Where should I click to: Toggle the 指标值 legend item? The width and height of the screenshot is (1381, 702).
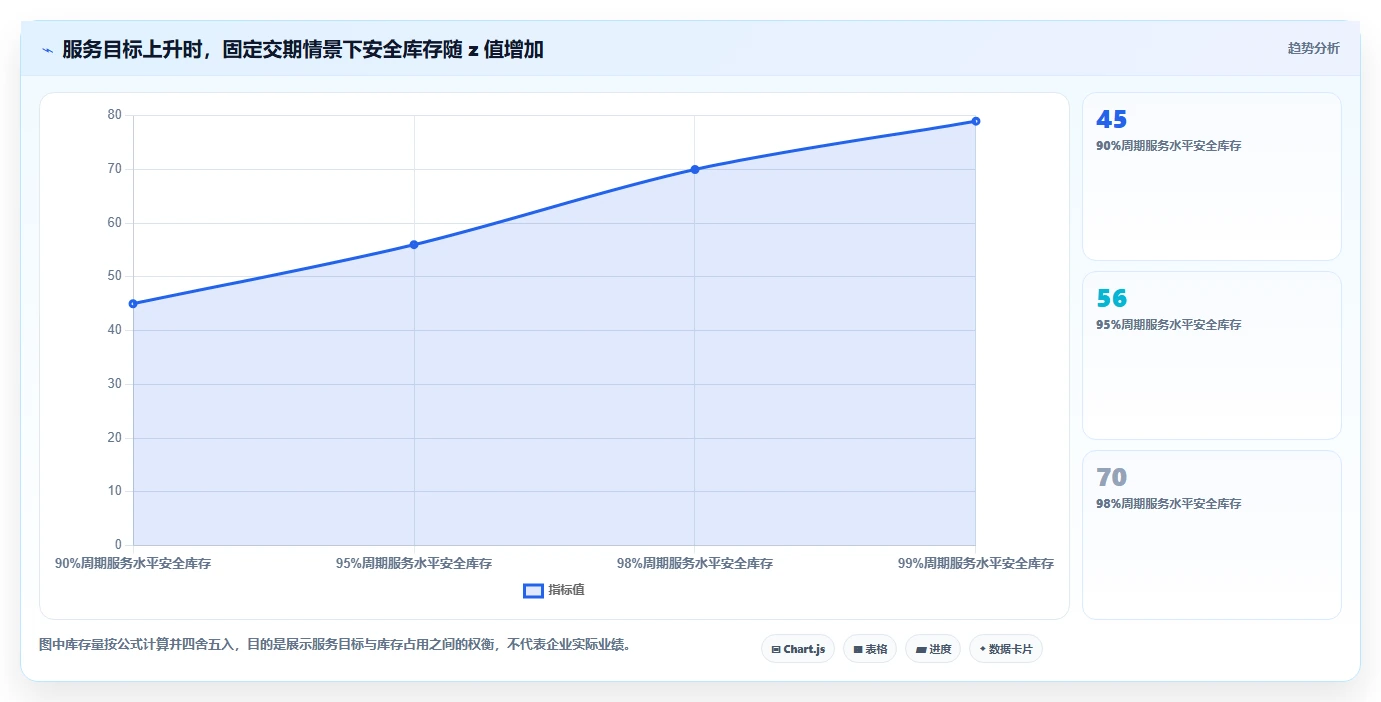[x=554, y=590]
